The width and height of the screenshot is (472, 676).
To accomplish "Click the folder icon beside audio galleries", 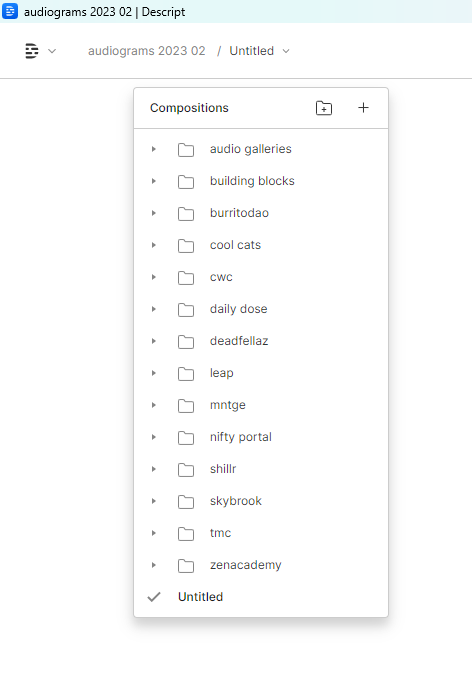I will tap(186, 150).
